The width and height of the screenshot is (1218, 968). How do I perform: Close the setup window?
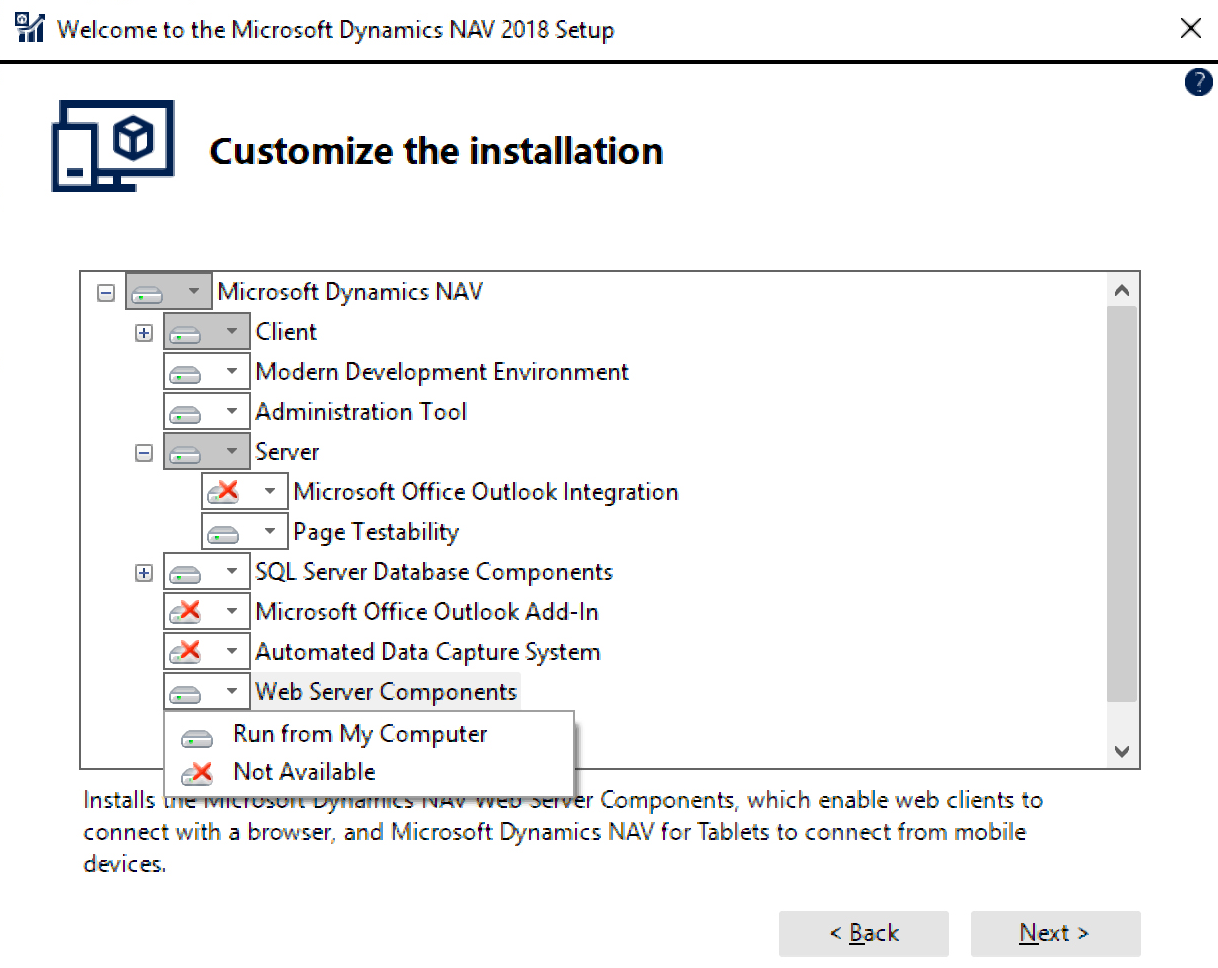click(1190, 29)
